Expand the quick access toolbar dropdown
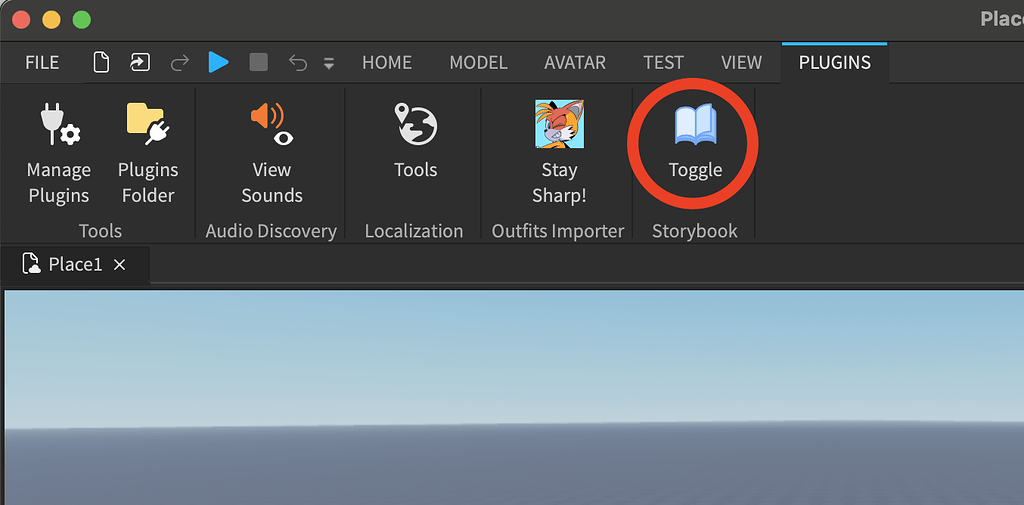Image resolution: width=1024 pixels, height=505 pixels. pyautogui.click(x=329, y=64)
